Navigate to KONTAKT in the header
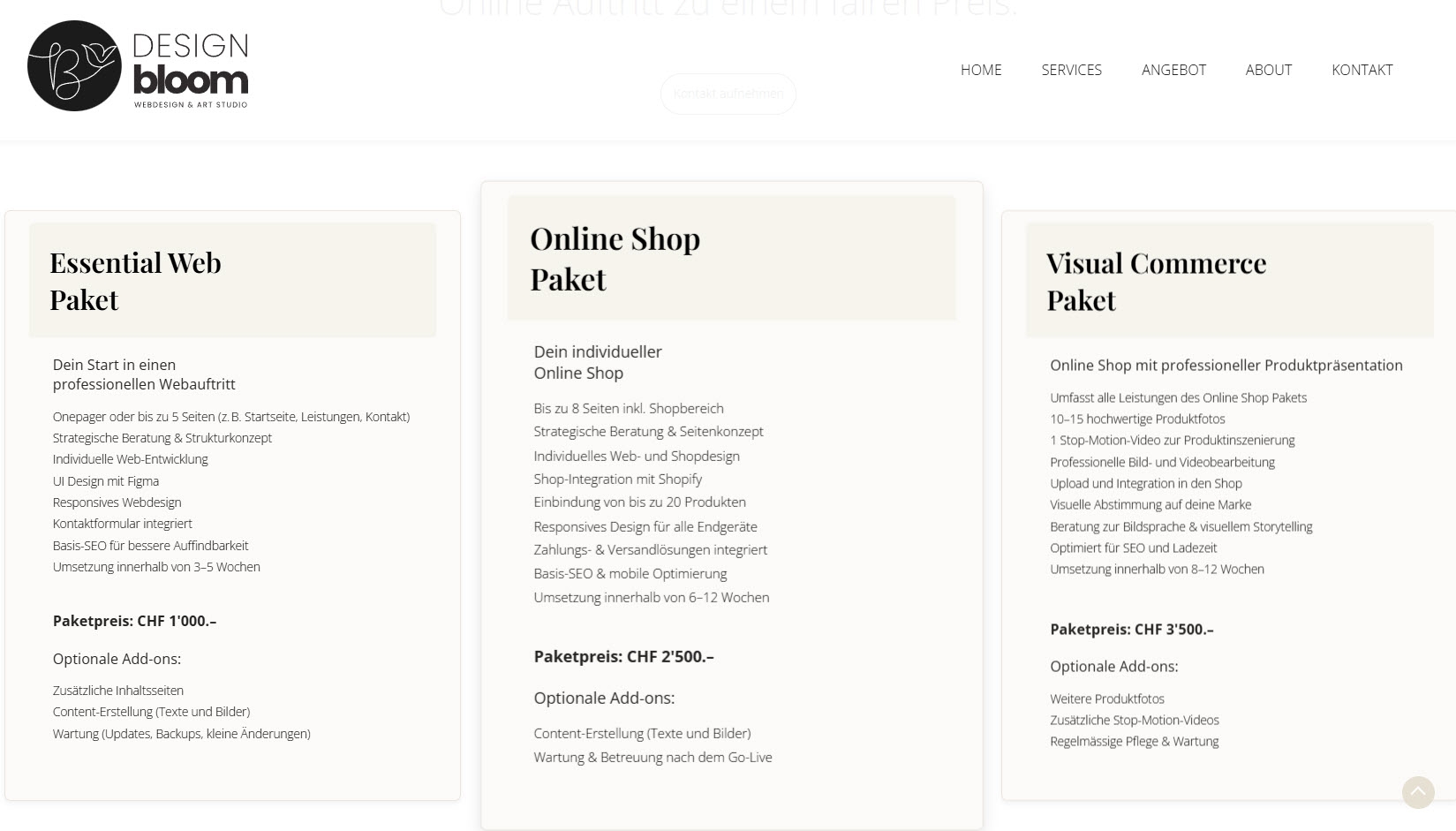 click(x=1362, y=70)
